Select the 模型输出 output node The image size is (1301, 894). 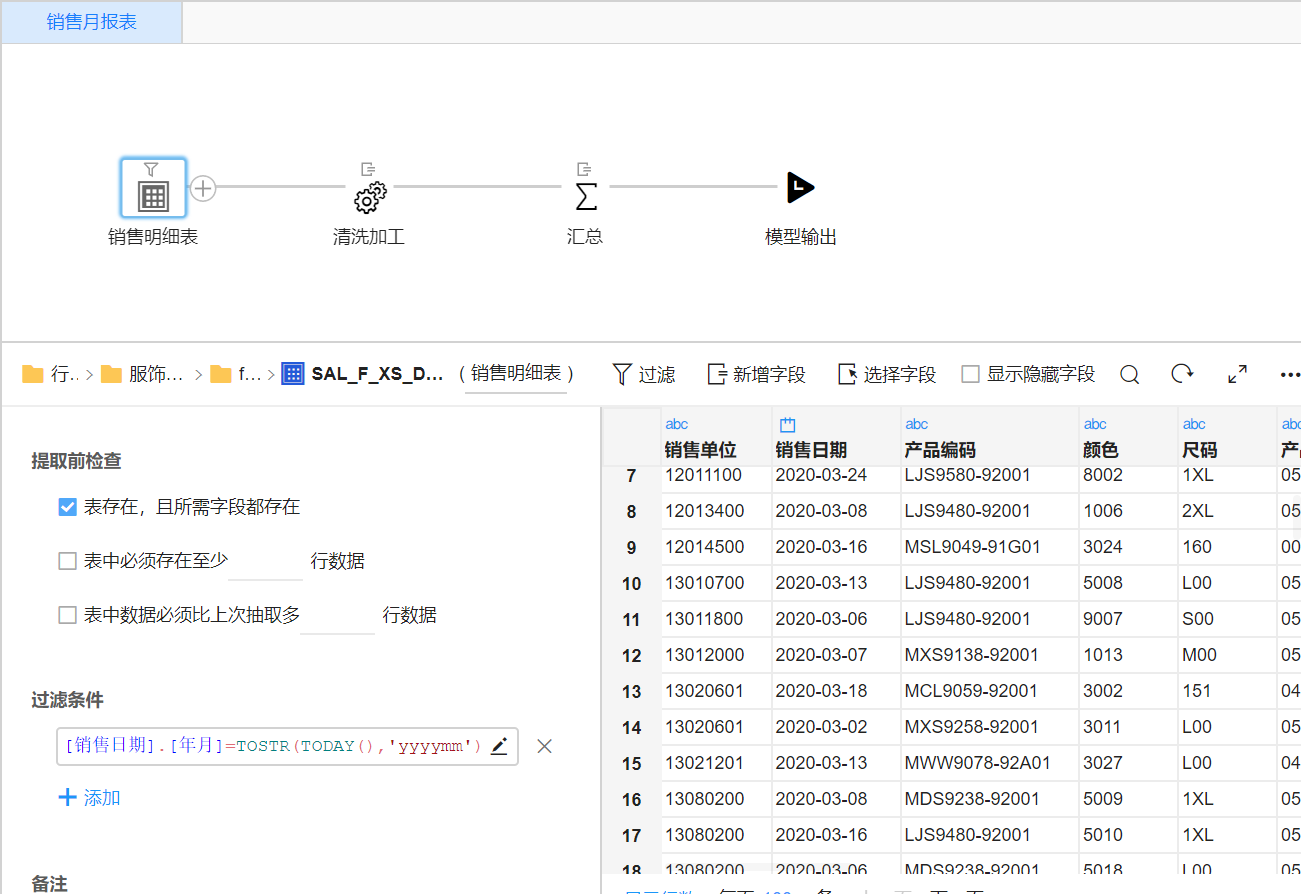tap(800, 188)
